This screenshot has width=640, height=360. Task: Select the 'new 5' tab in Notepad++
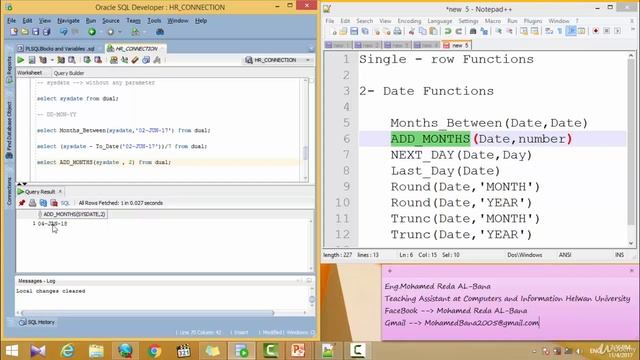point(456,45)
